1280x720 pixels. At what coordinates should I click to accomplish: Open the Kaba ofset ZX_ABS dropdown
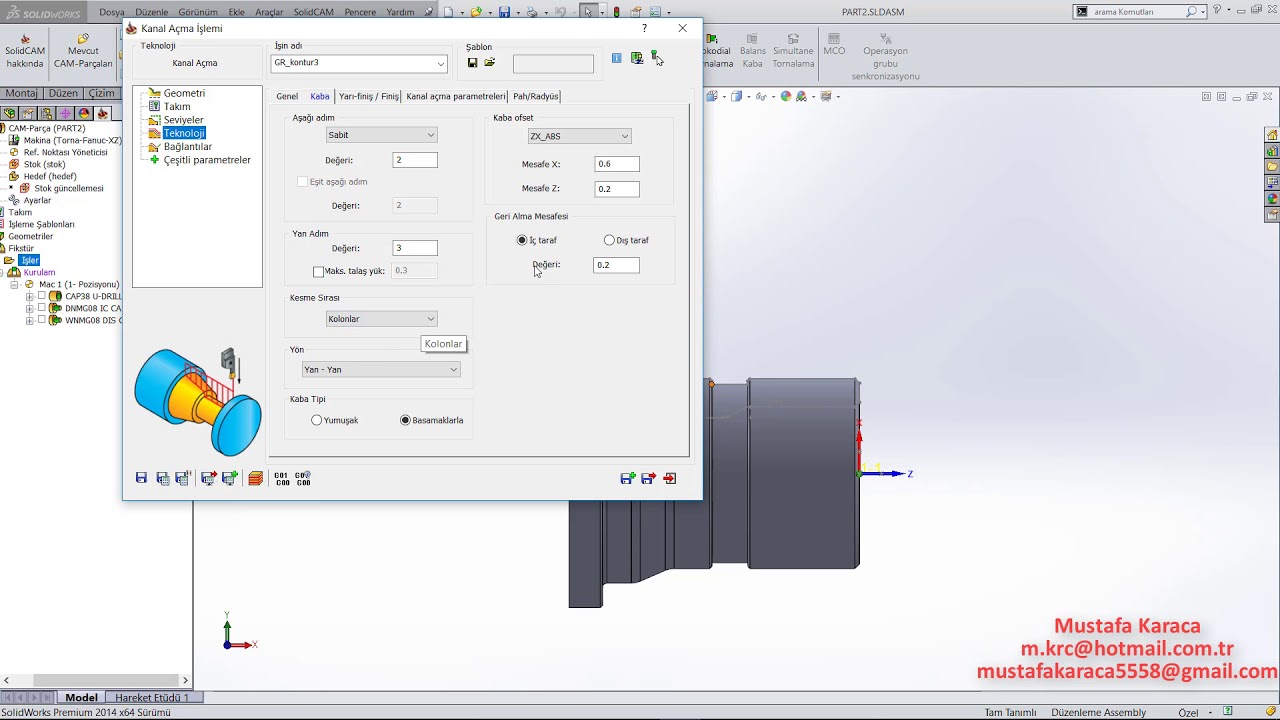tap(625, 136)
